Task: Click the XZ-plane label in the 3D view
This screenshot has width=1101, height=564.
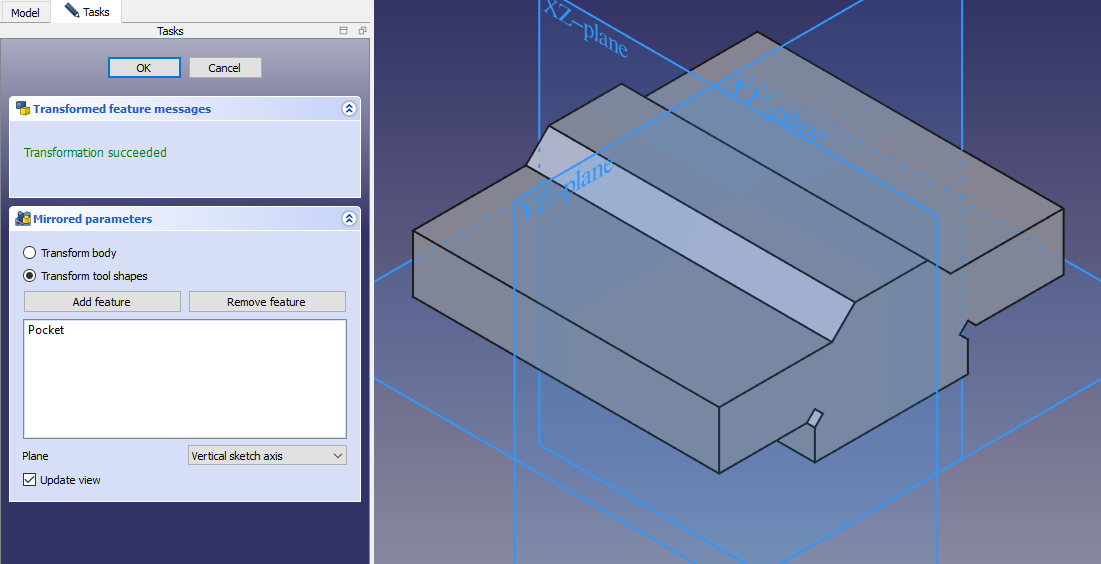Action: point(586,27)
